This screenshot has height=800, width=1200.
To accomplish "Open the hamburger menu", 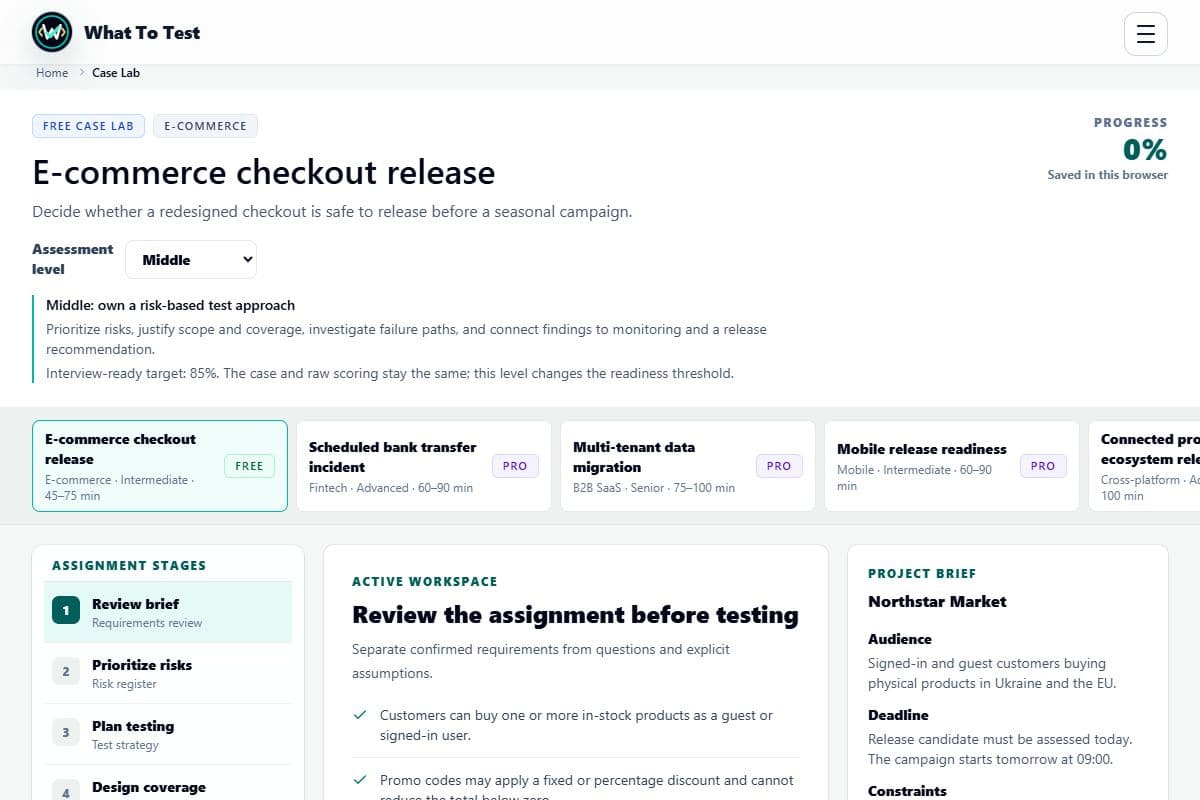I will 1146,34.
